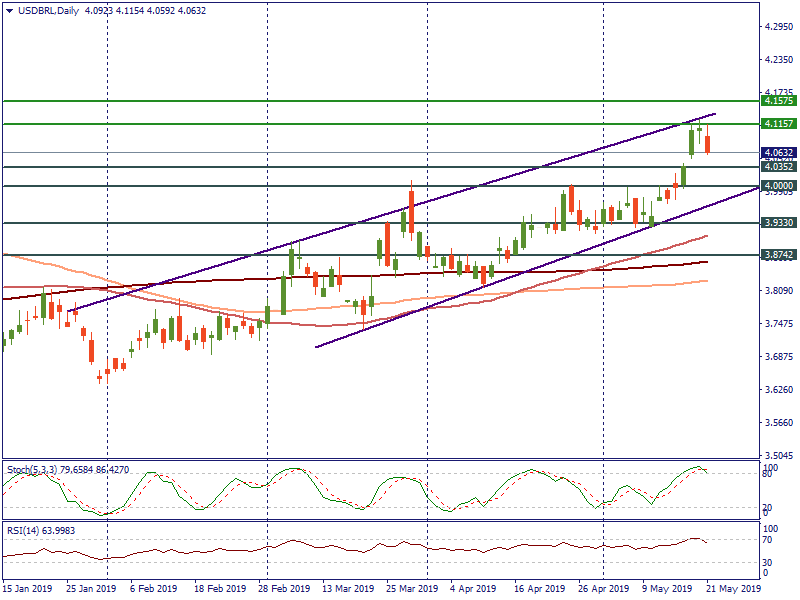Select the 3.9330 support price tag
Image resolution: width=800 pixels, height=600 pixels.
(x=778, y=223)
